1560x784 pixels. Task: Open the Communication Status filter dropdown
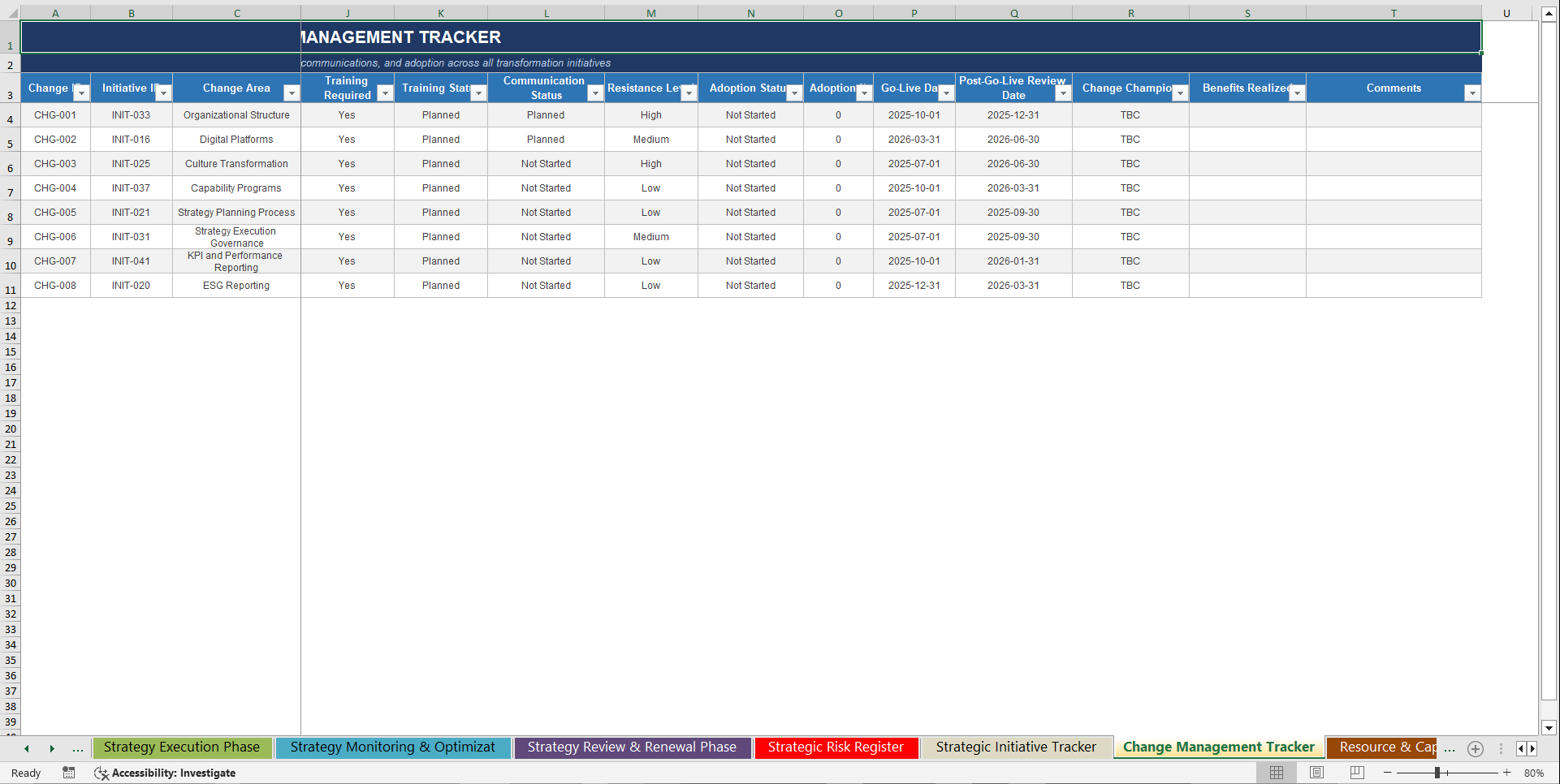[595, 93]
